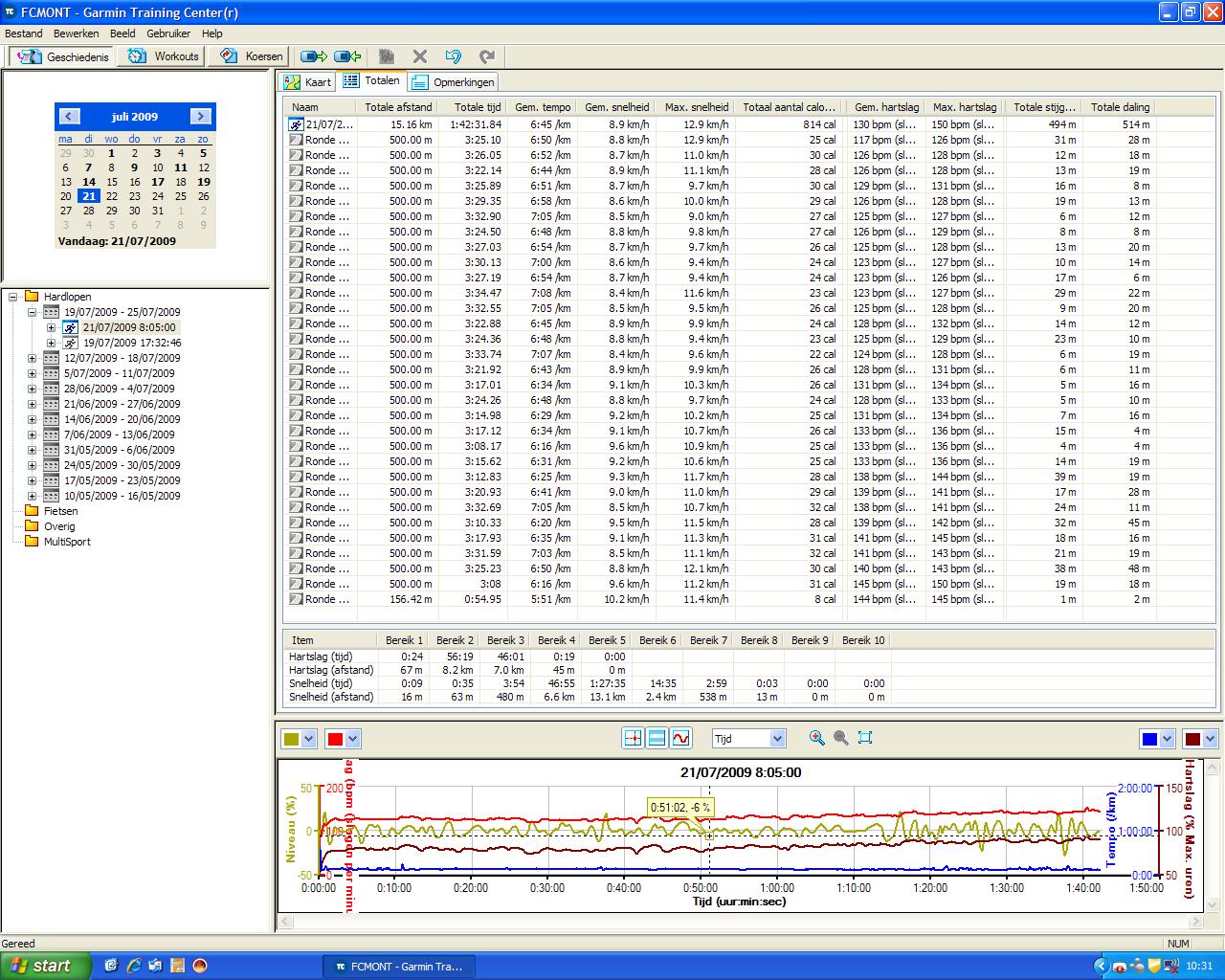This screenshot has width=1225, height=980.
Task: Click the redo arrow toolbar icon
Action: click(x=487, y=56)
